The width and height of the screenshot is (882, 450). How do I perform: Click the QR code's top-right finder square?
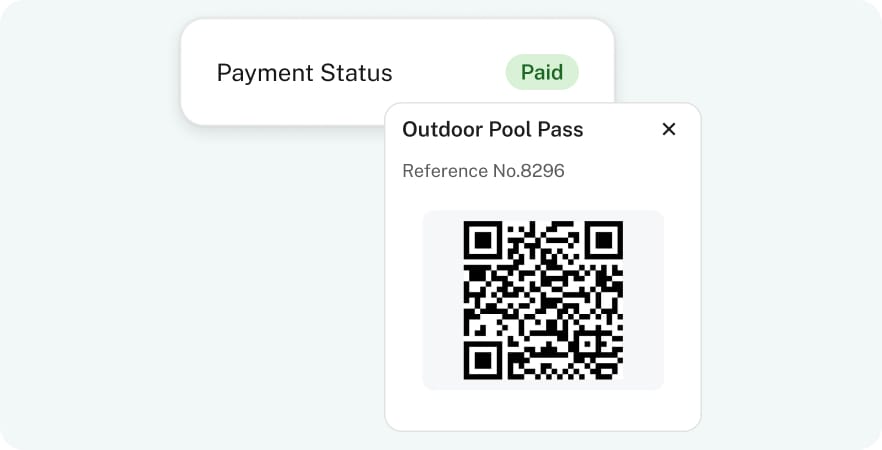click(603, 240)
